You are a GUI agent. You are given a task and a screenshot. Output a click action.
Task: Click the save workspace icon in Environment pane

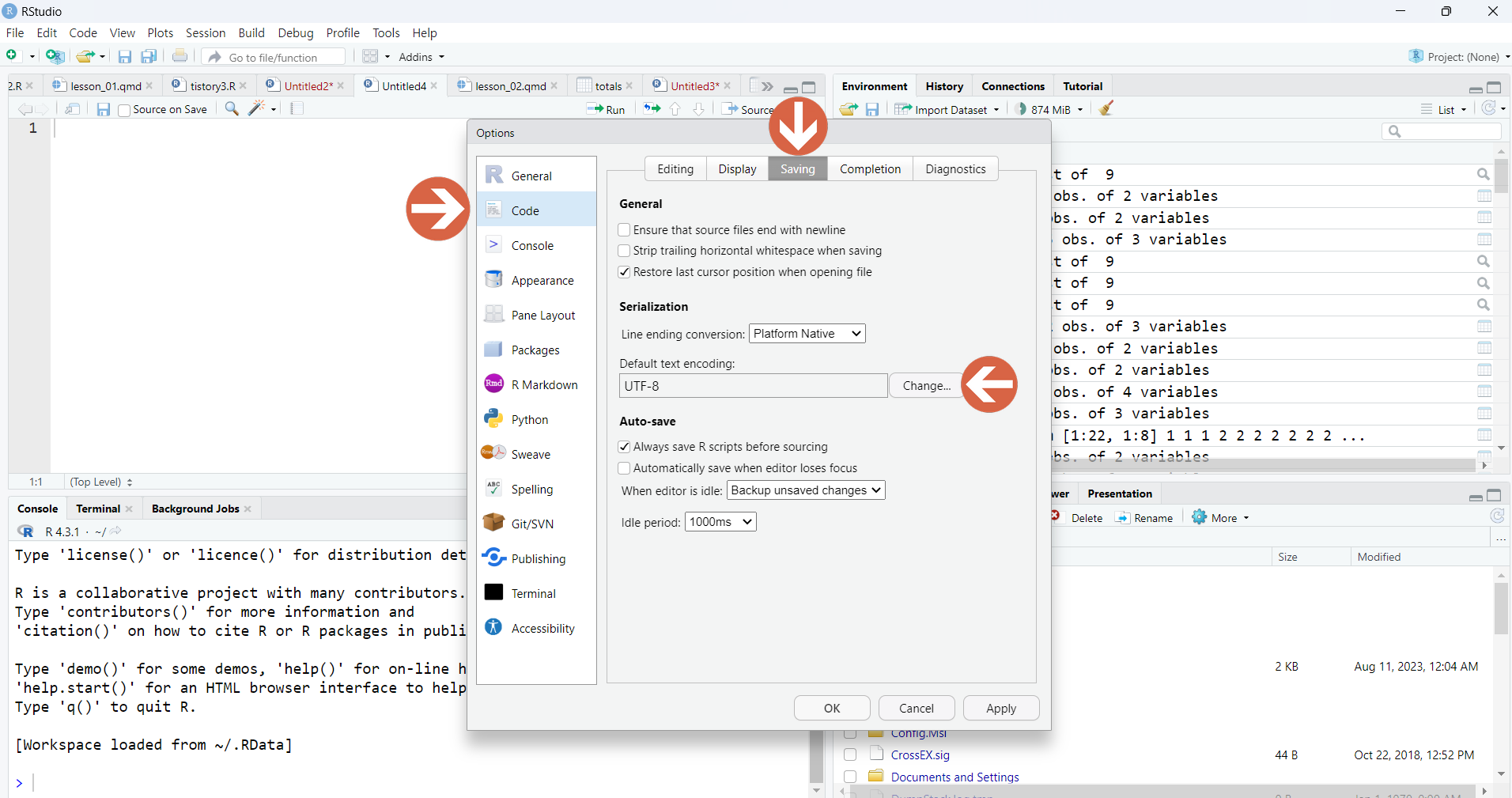coord(872,109)
